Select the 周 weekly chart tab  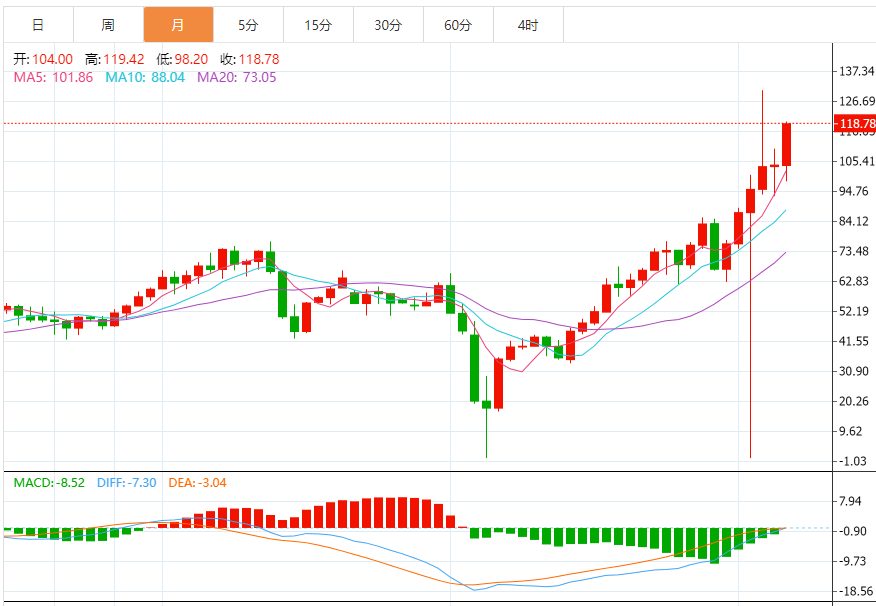107,25
